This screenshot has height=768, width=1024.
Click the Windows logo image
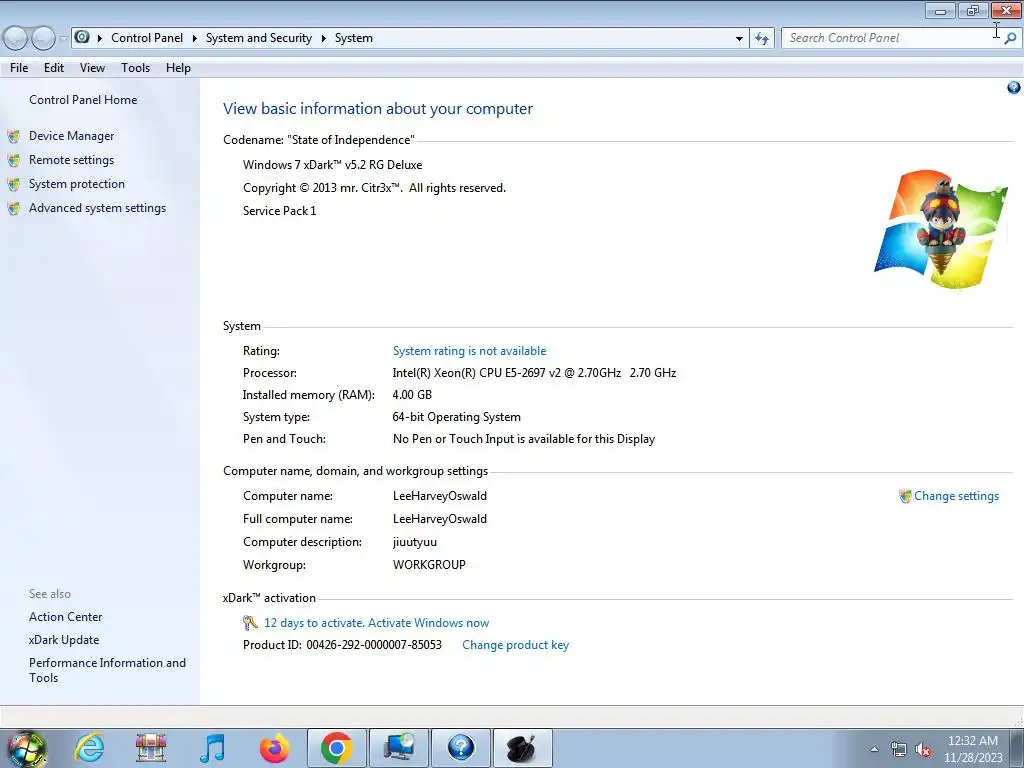[x=941, y=229]
